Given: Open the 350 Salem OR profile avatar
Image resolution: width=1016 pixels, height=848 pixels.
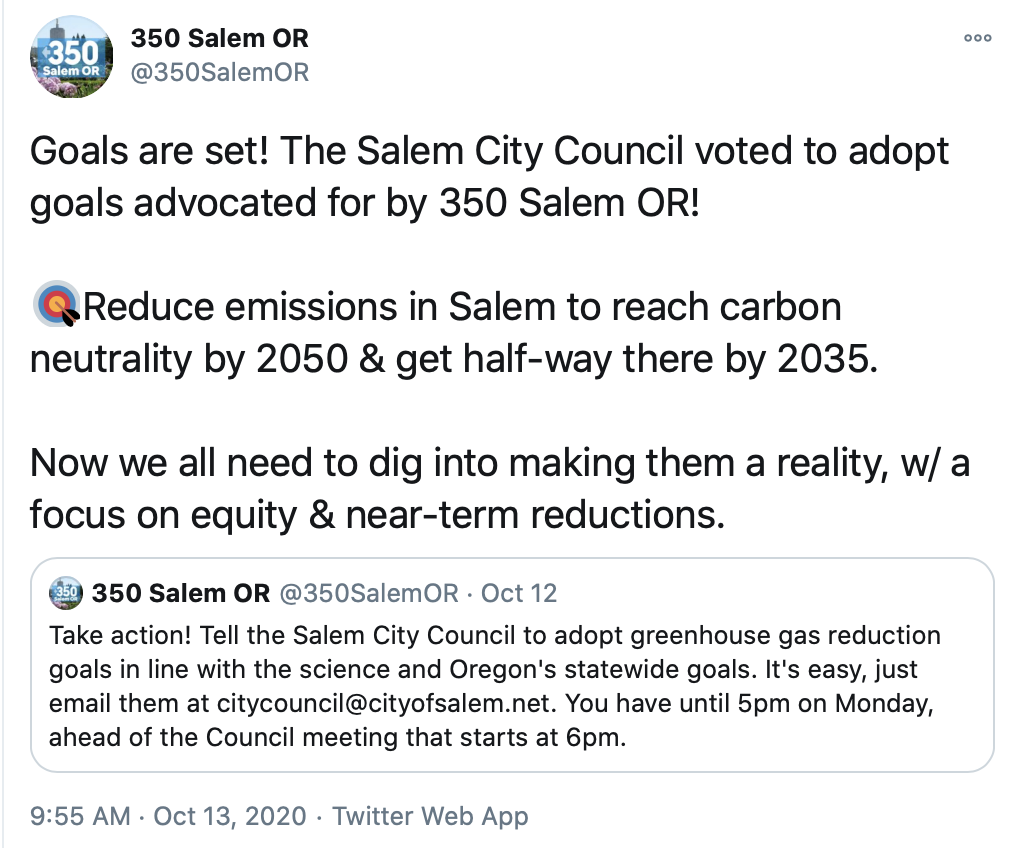Looking at the screenshot, I should (x=73, y=57).
